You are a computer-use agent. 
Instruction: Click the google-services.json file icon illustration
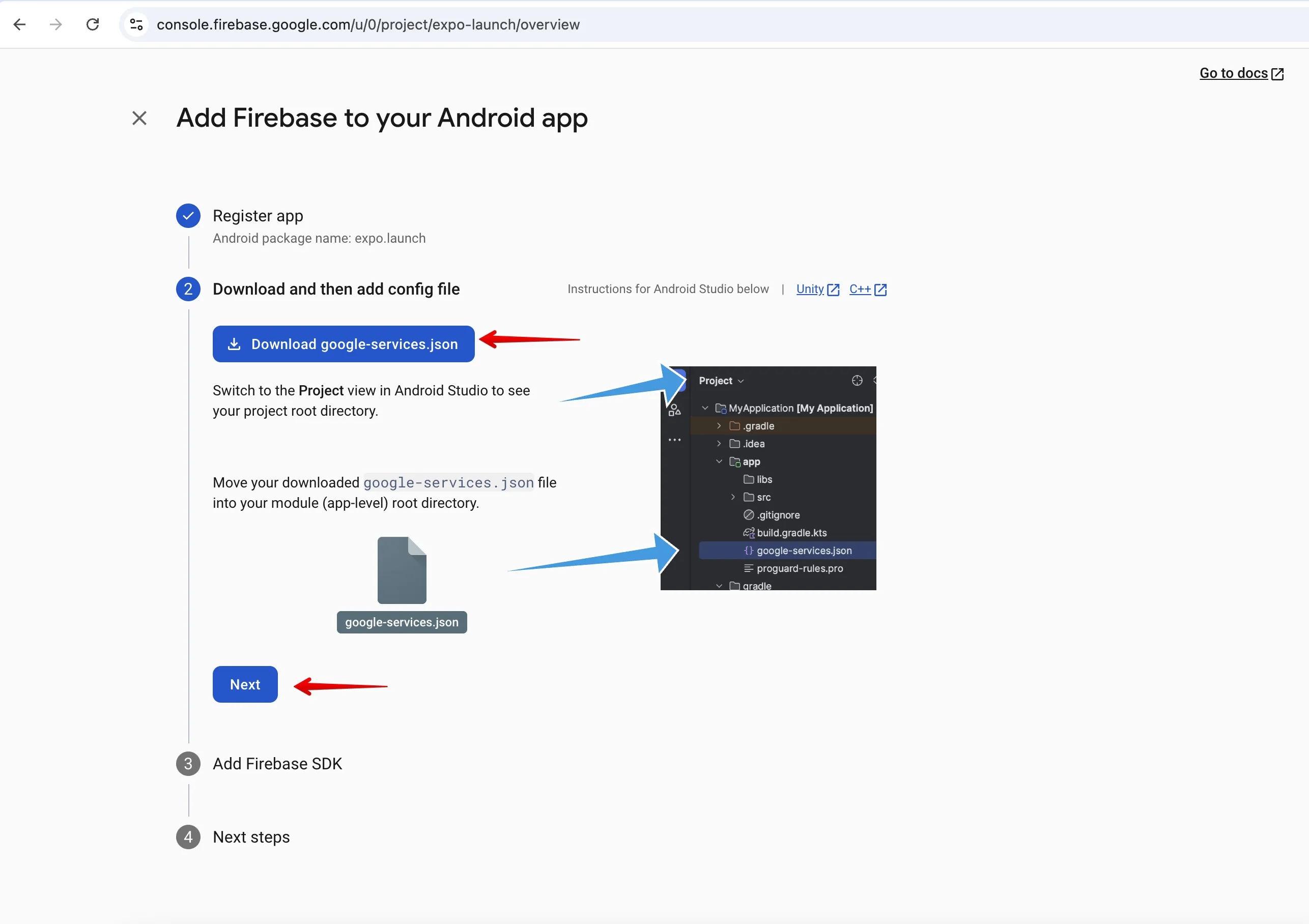[402, 570]
